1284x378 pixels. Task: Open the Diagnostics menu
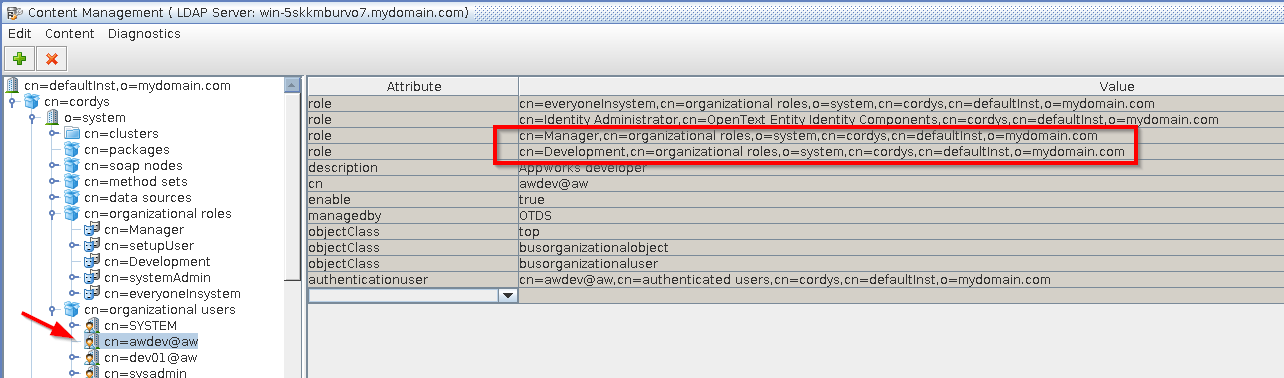pyautogui.click(x=144, y=33)
